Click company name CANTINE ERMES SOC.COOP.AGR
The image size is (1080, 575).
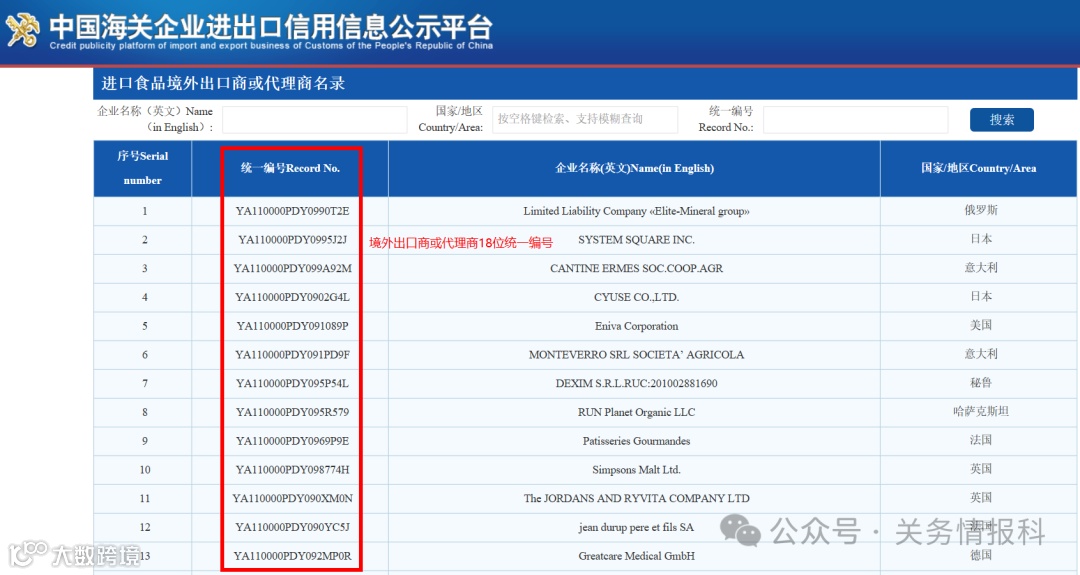coord(636,269)
